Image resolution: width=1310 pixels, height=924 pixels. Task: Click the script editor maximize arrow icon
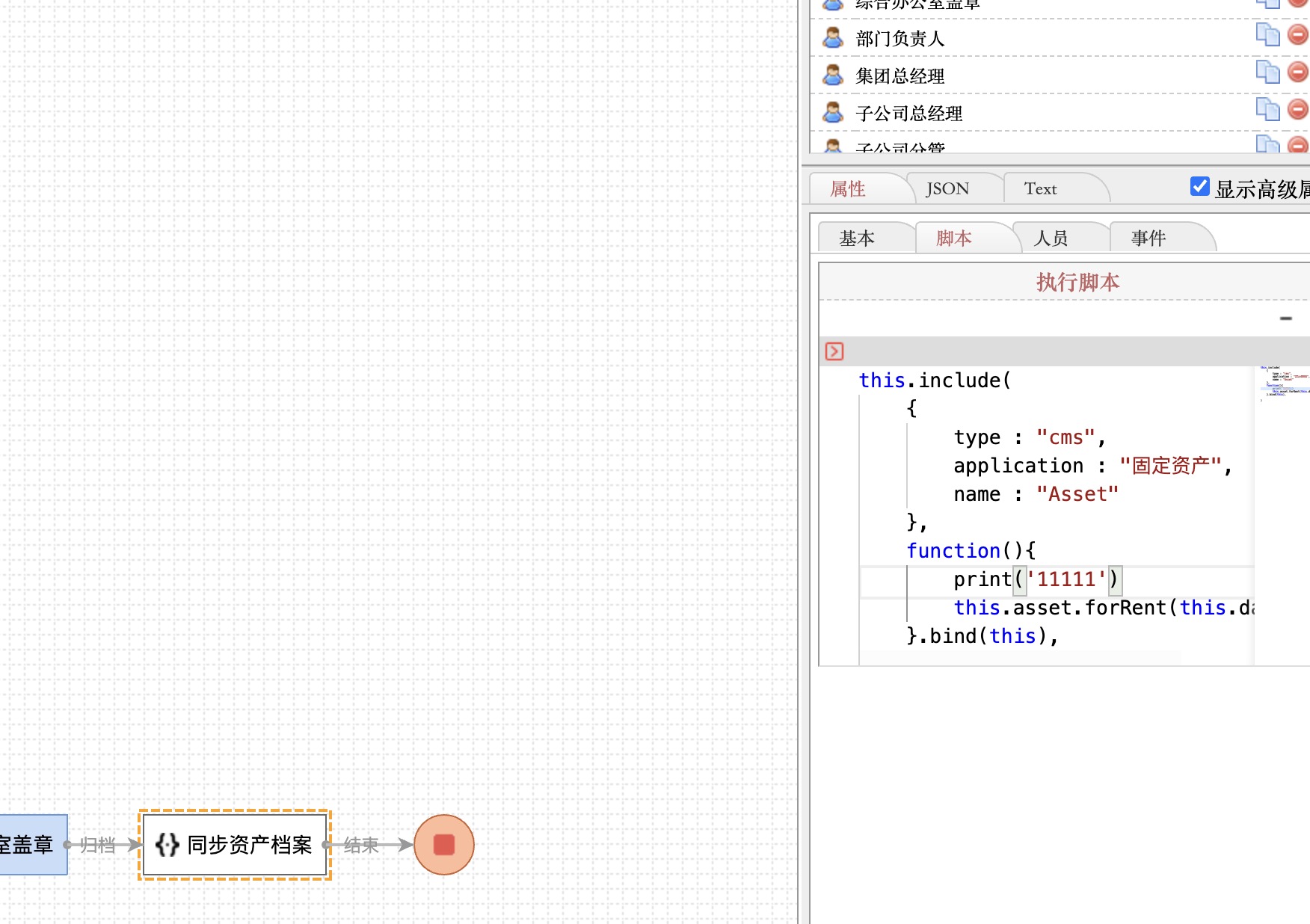click(x=834, y=351)
